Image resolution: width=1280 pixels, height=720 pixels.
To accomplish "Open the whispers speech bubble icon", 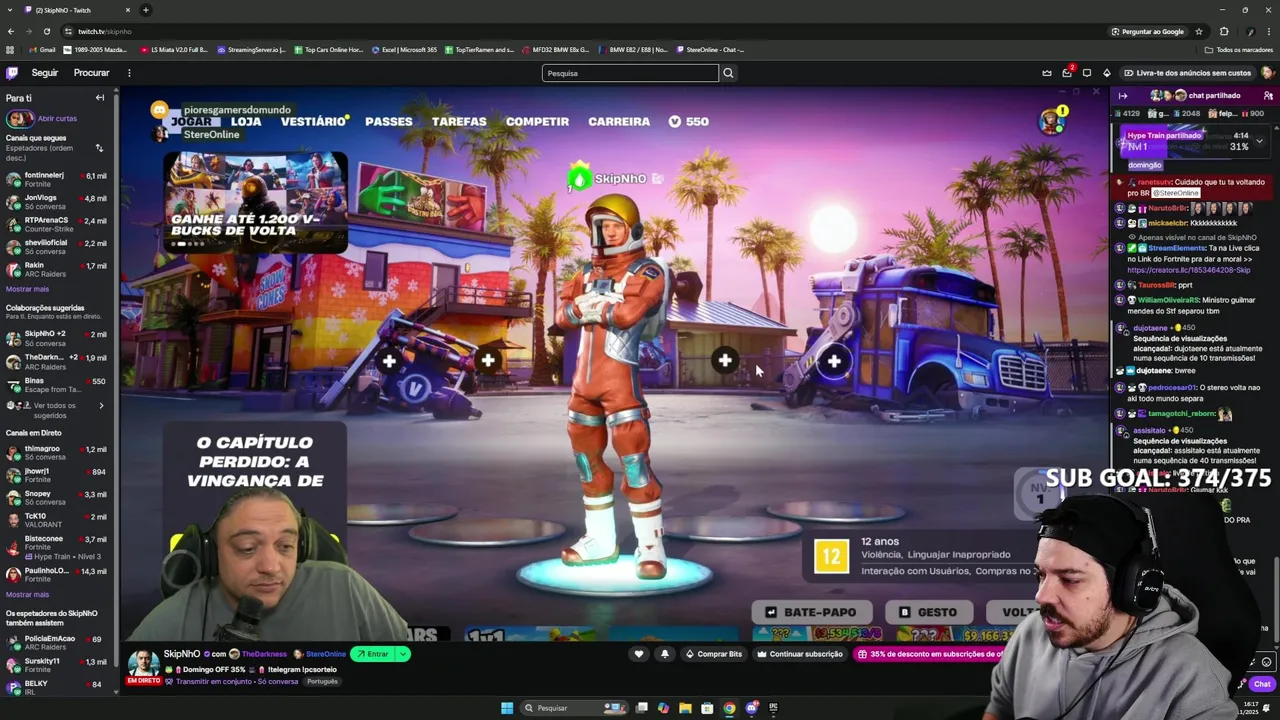I will (1087, 73).
